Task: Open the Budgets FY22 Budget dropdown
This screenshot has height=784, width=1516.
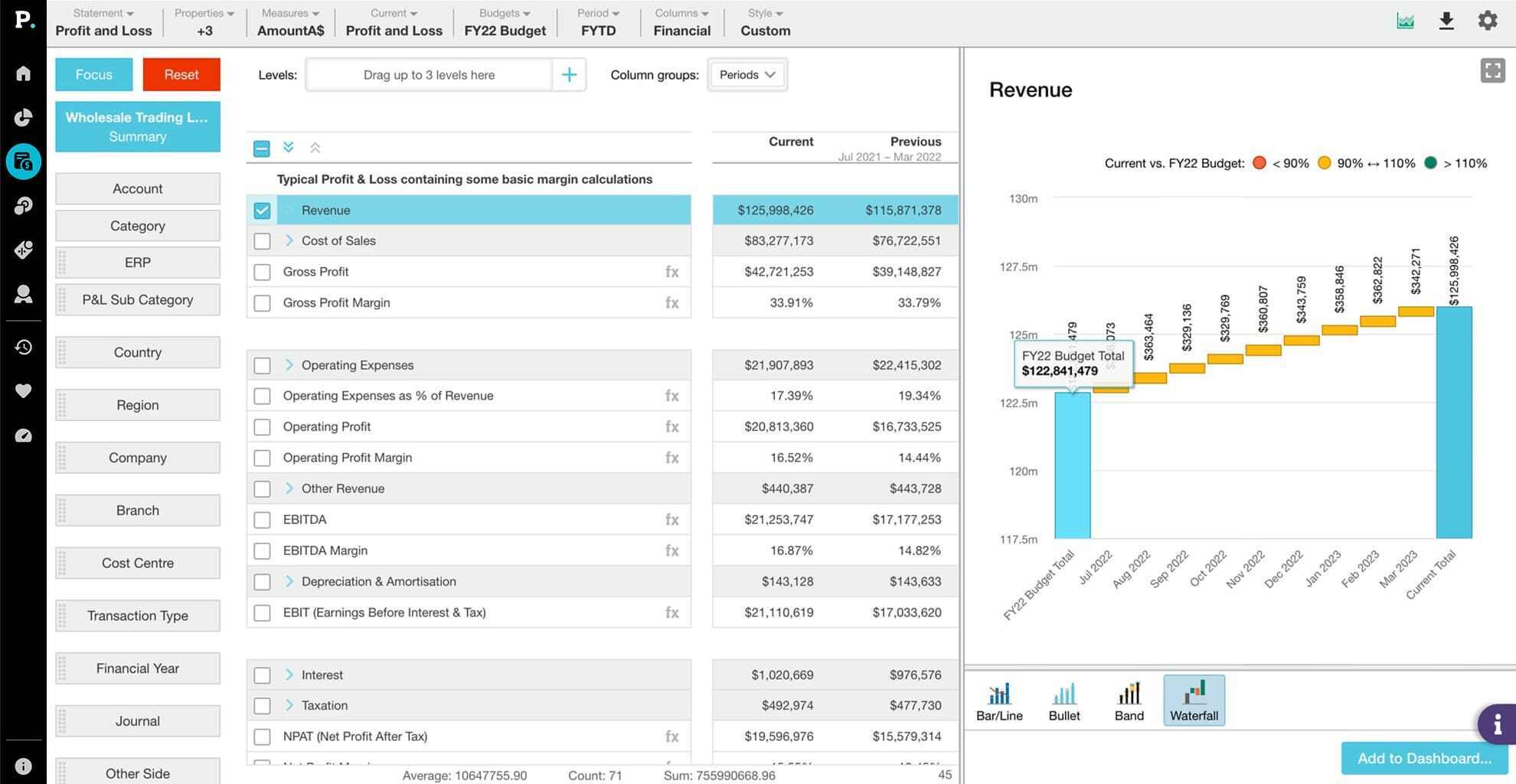Action: click(x=505, y=22)
